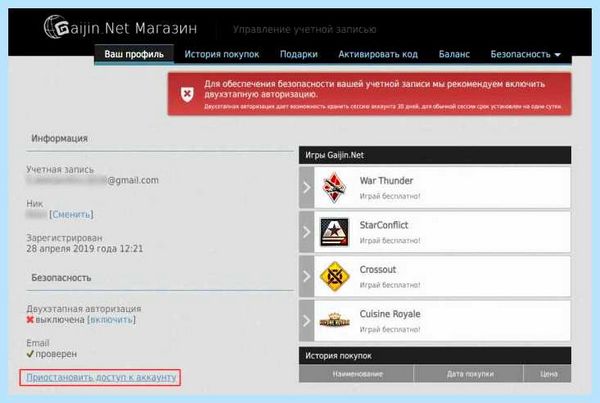Click the Цена column header

[548, 374]
